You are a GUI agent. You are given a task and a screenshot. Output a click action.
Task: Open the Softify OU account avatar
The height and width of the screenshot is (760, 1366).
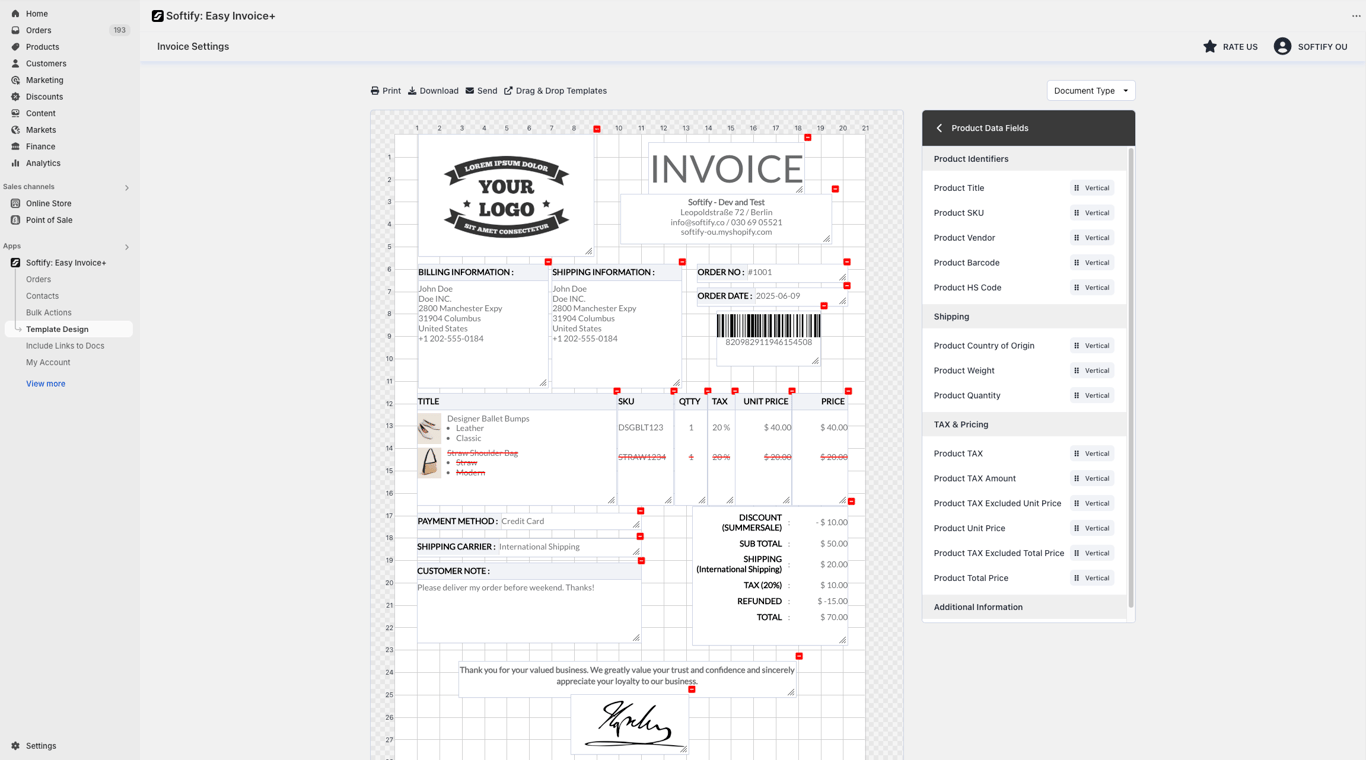(1282, 46)
